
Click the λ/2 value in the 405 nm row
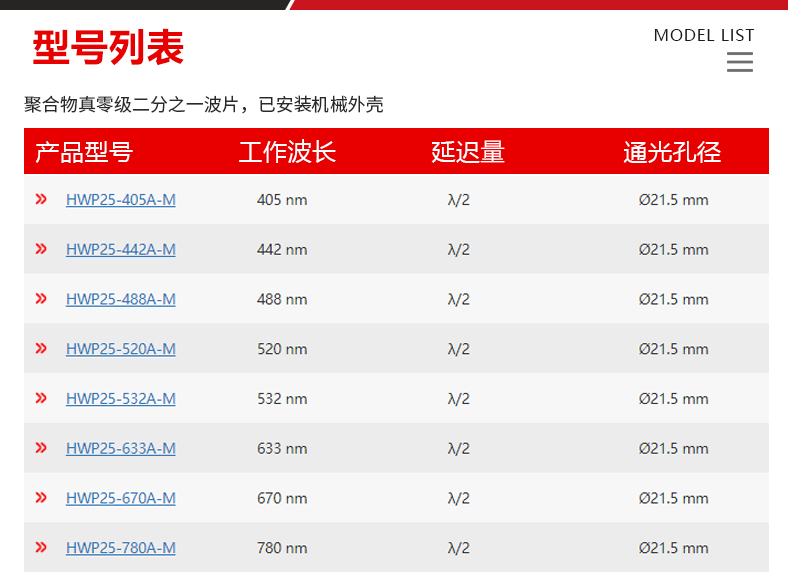pyautogui.click(x=458, y=200)
